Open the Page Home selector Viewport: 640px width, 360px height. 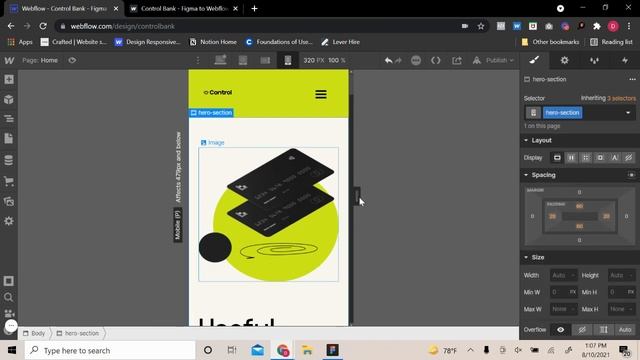[x=40, y=60]
